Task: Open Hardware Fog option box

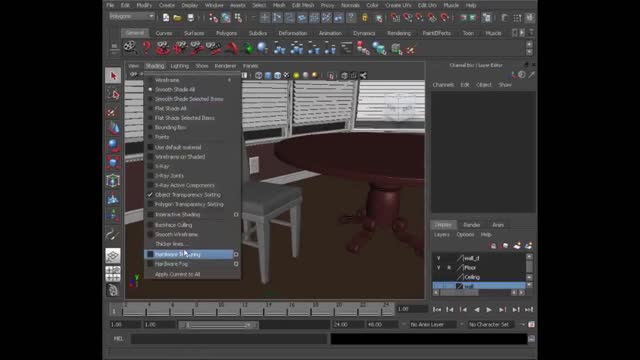Action: [x=236, y=264]
